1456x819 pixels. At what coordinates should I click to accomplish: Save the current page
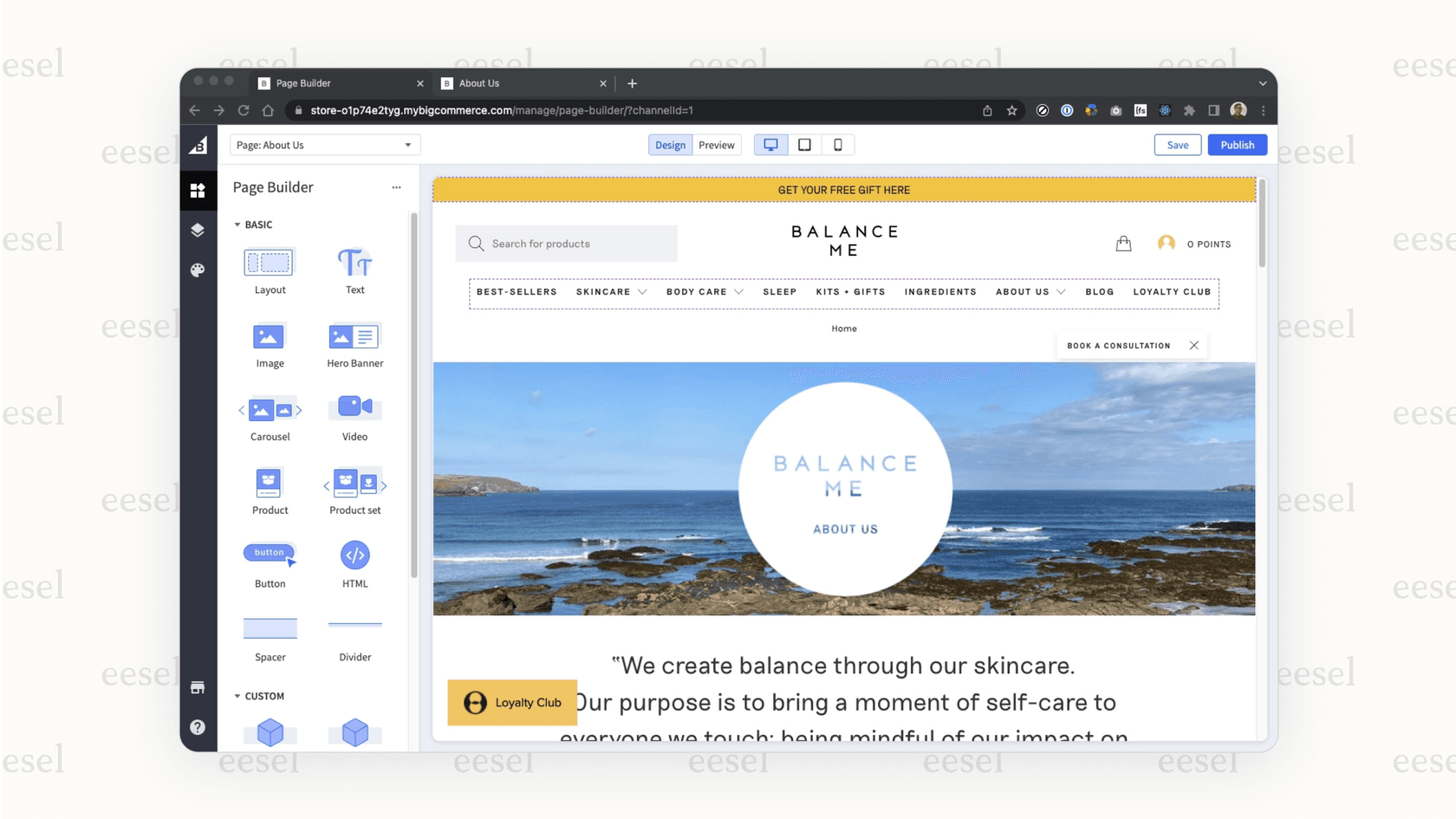pos(1177,145)
